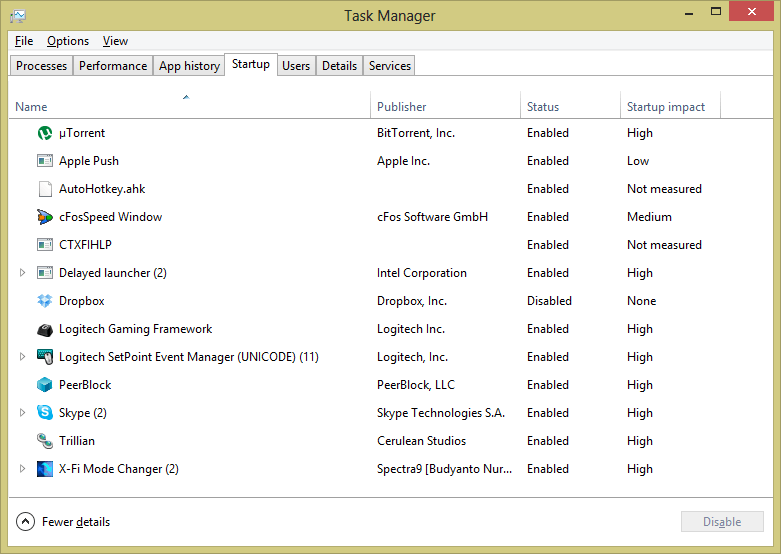Image resolution: width=781 pixels, height=554 pixels.
Task: Click the Dropbox, Inc. publisher cell
Action: point(412,301)
